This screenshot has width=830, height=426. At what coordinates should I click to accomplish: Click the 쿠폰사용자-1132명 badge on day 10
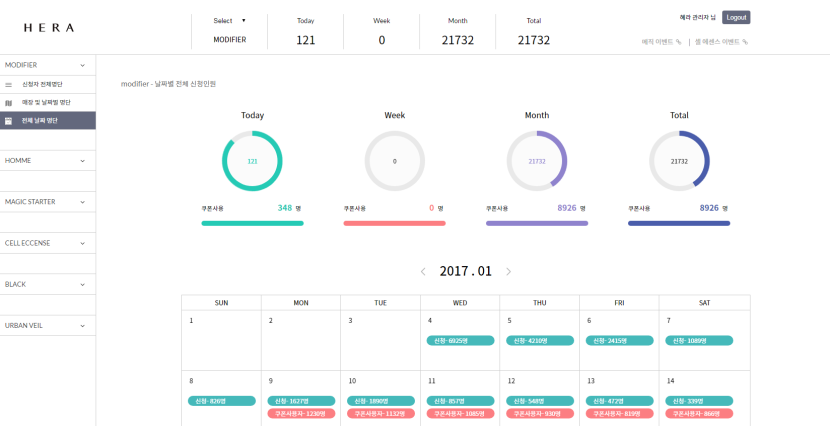pos(381,413)
